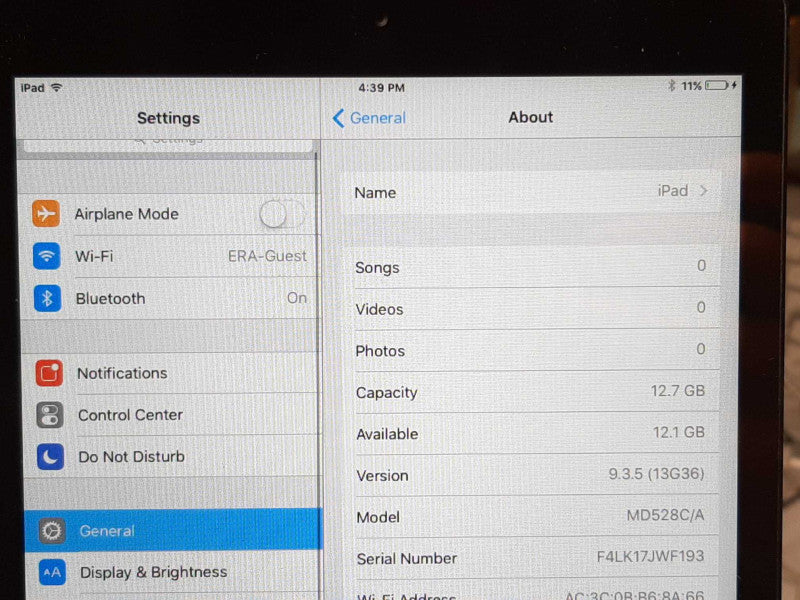
Task: Open Control Center settings
Action: pyautogui.click(x=172, y=415)
